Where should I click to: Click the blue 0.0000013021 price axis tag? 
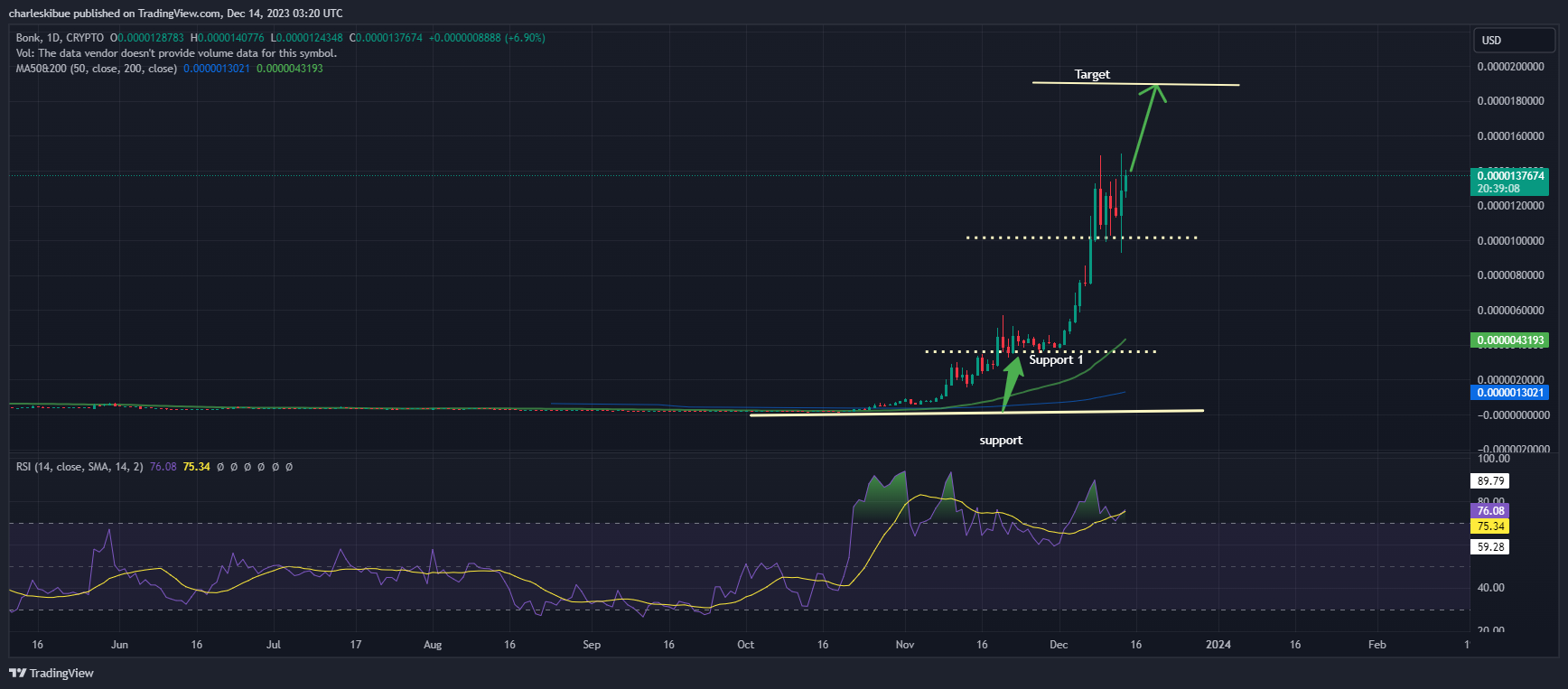pos(1510,393)
